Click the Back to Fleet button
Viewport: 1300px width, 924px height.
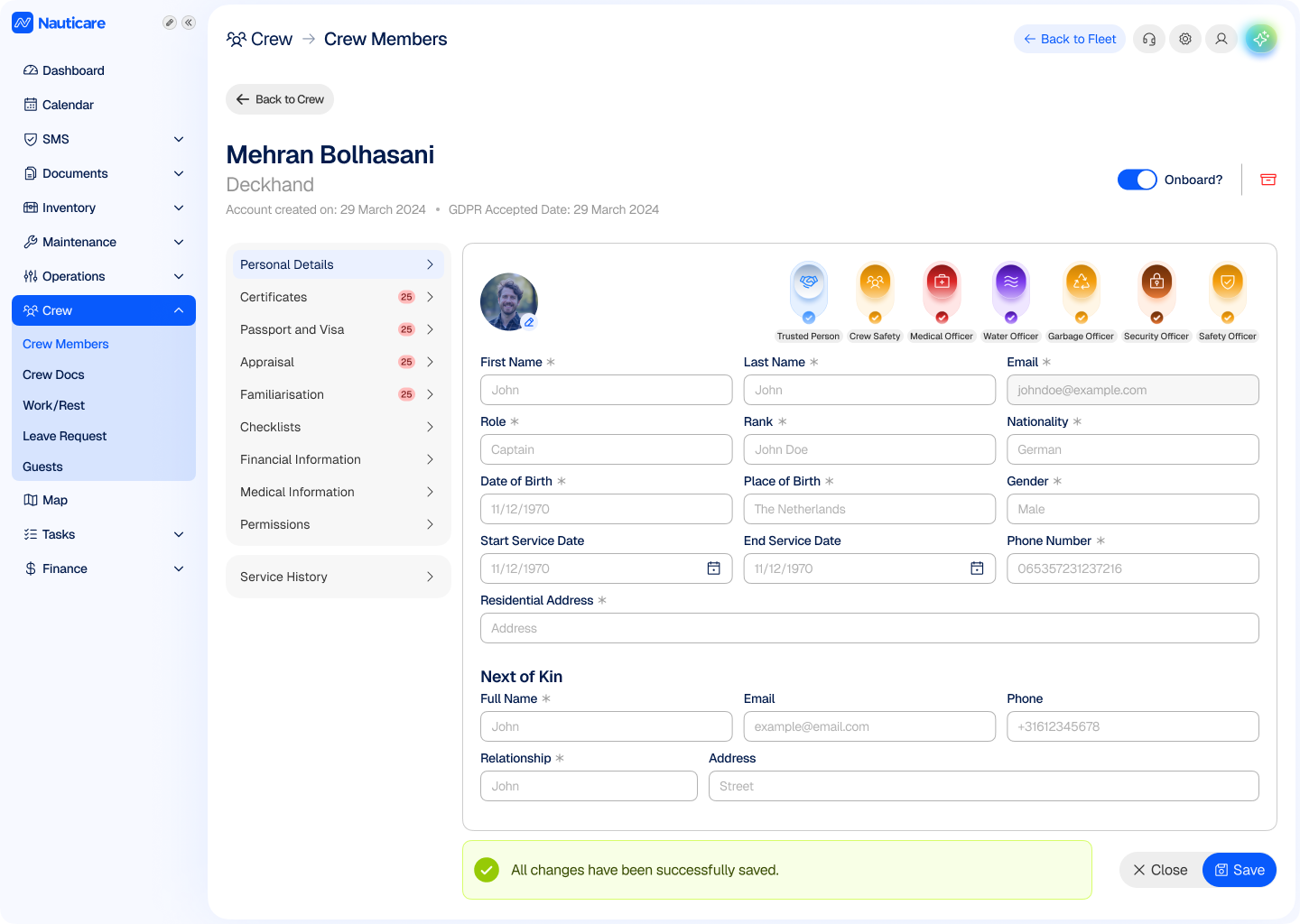tap(1070, 39)
